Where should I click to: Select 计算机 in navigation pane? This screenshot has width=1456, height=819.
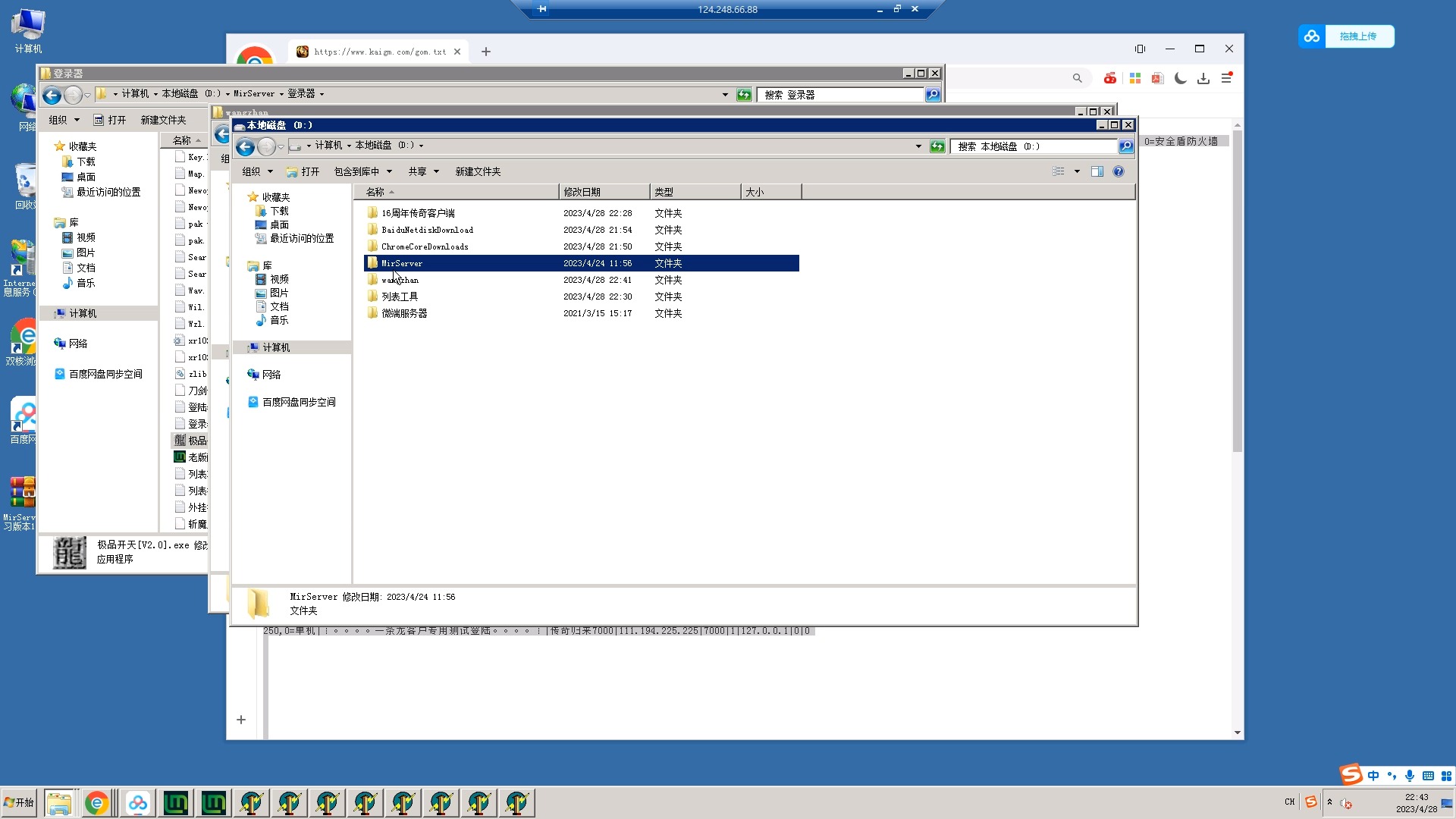(x=276, y=347)
